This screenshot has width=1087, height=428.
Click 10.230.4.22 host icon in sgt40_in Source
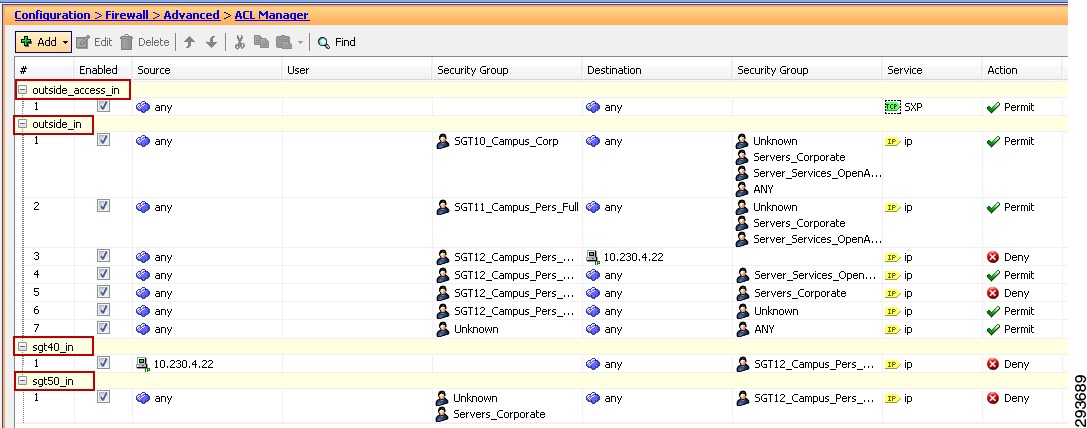tap(144, 364)
